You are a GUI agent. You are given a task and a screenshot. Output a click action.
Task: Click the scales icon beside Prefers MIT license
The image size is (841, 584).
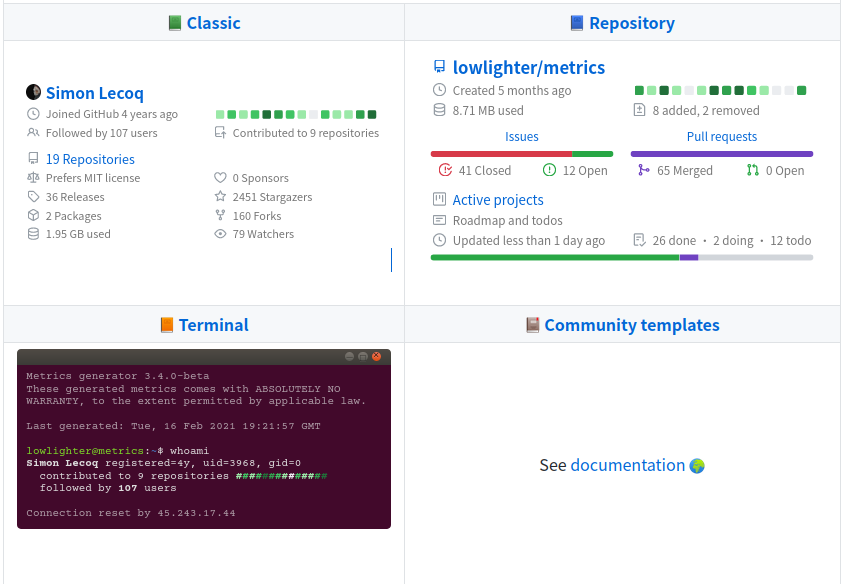click(33, 178)
